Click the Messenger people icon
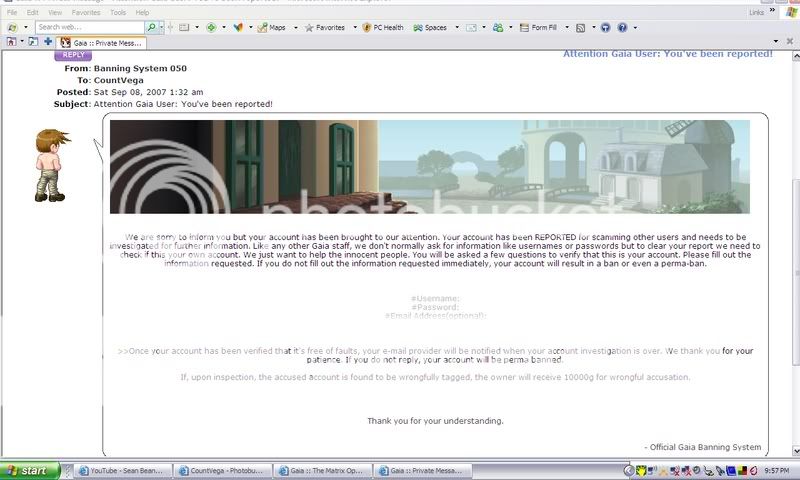This screenshot has height=480, width=800. tap(498, 28)
